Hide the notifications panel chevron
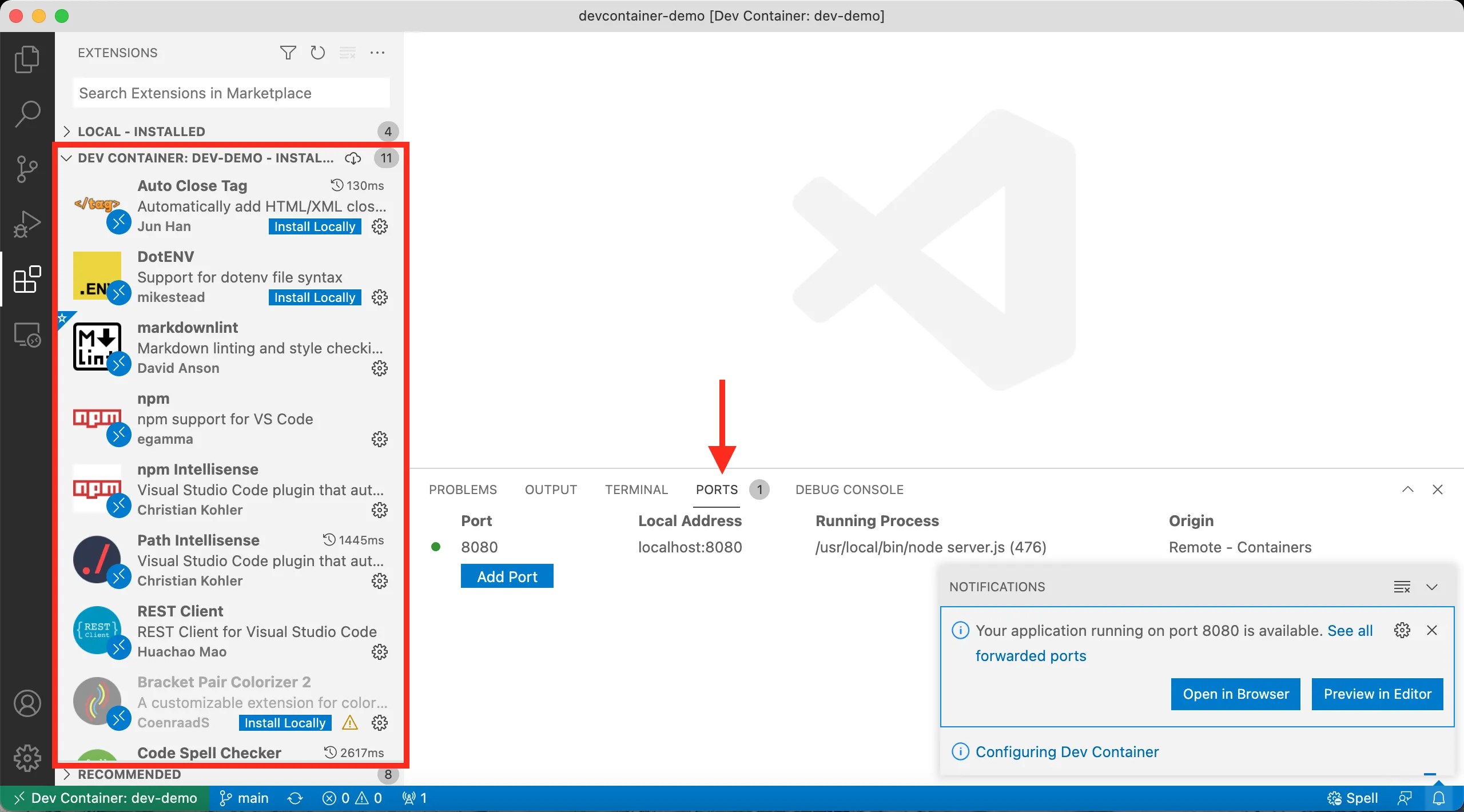The image size is (1464, 812). 1432,587
